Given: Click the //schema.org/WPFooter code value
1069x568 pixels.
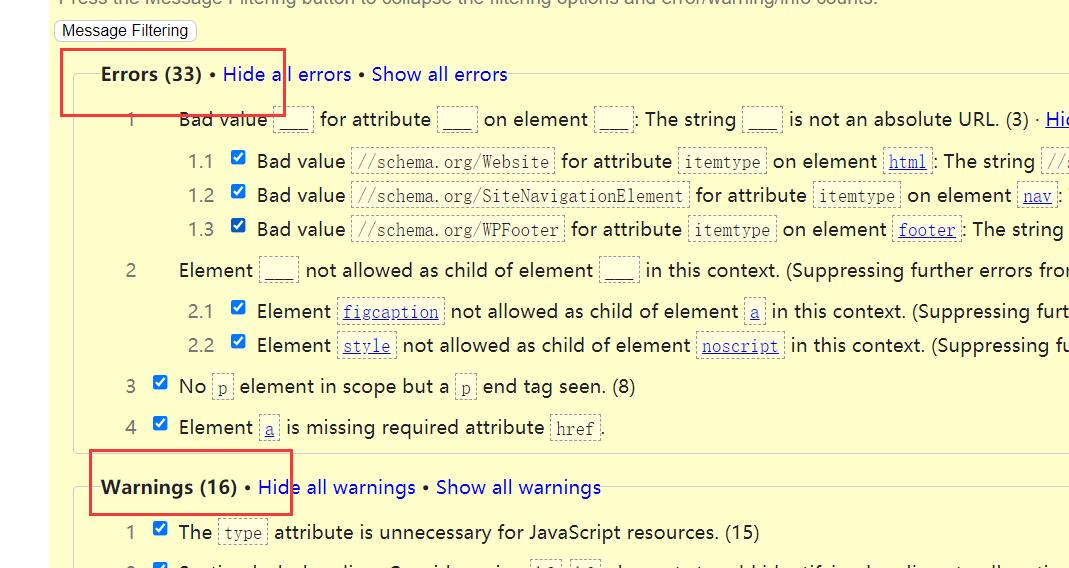Looking at the screenshot, I should click(457, 230).
